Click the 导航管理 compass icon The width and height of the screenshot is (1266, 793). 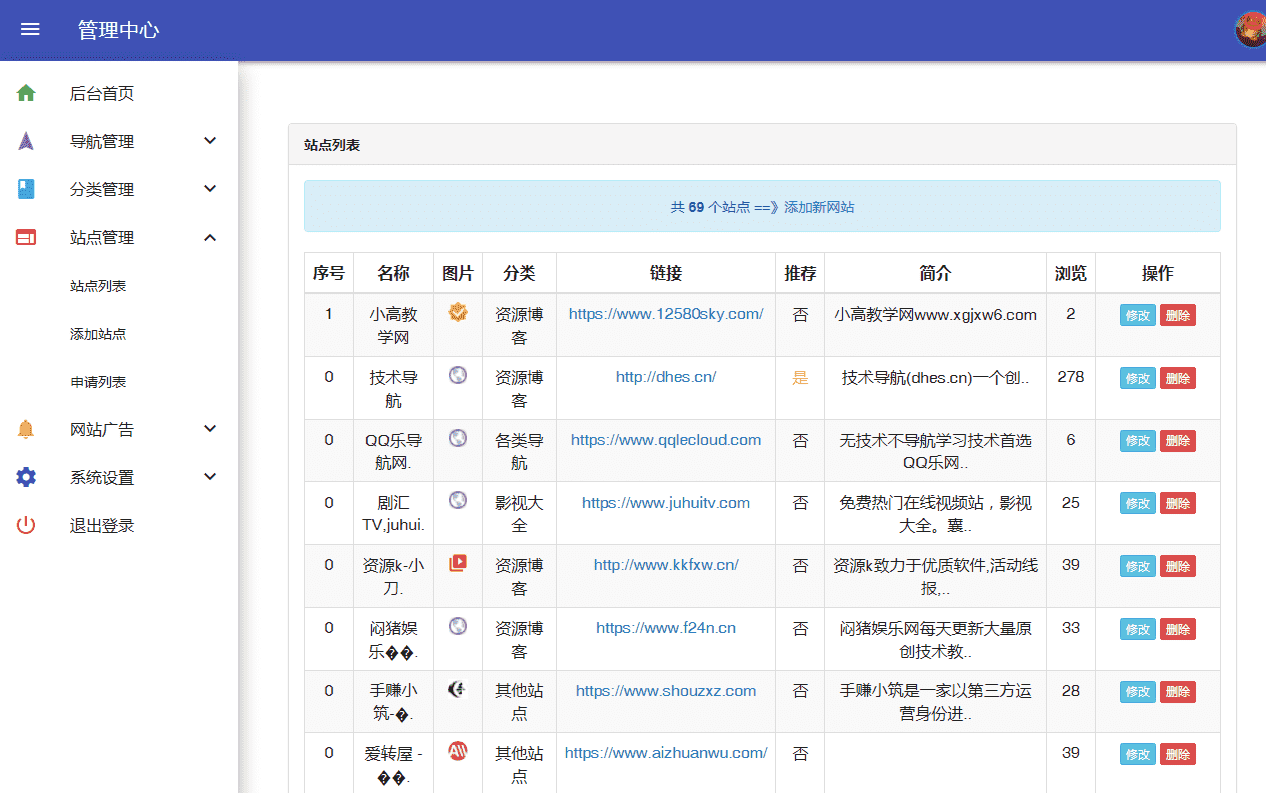(26, 141)
